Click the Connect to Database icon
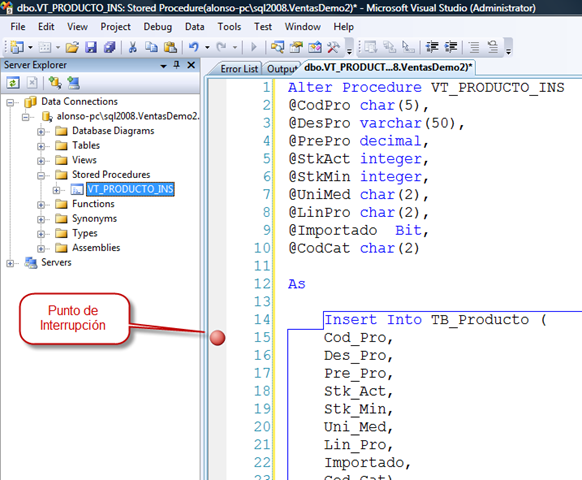 pos(55,82)
